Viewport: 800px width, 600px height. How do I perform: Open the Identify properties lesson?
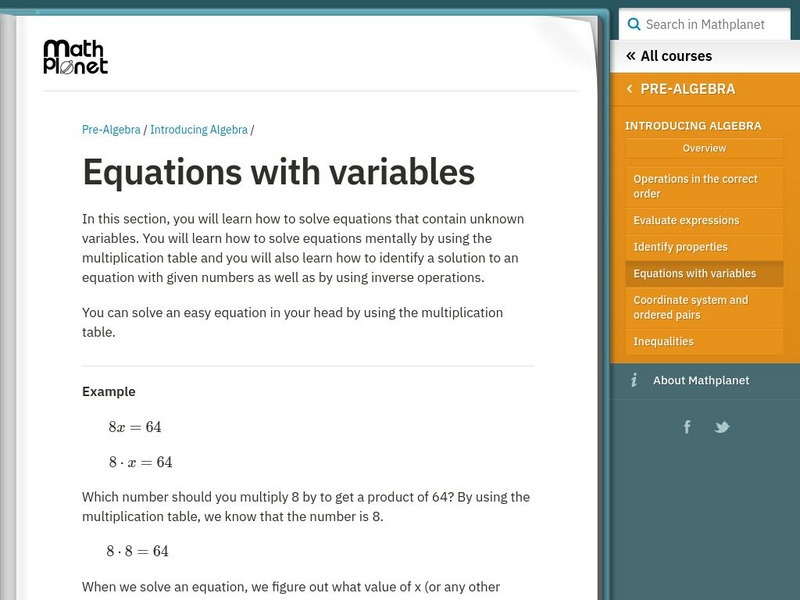pos(680,247)
